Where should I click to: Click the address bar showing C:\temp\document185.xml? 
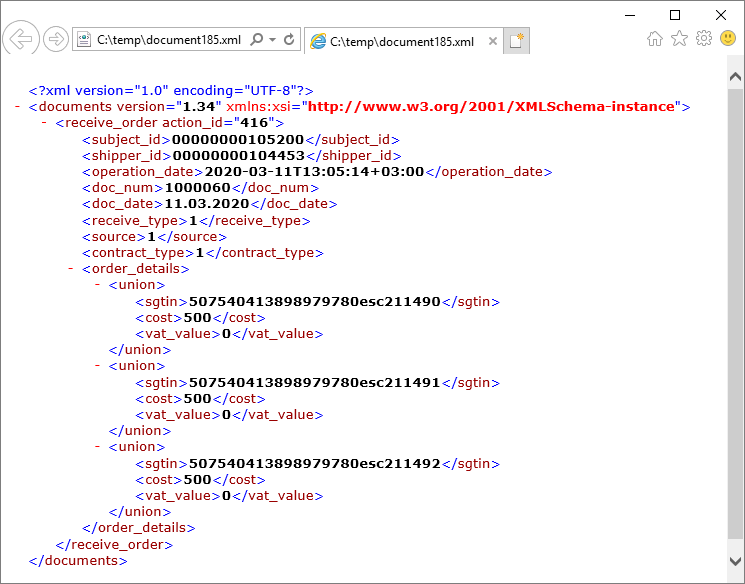[168, 40]
